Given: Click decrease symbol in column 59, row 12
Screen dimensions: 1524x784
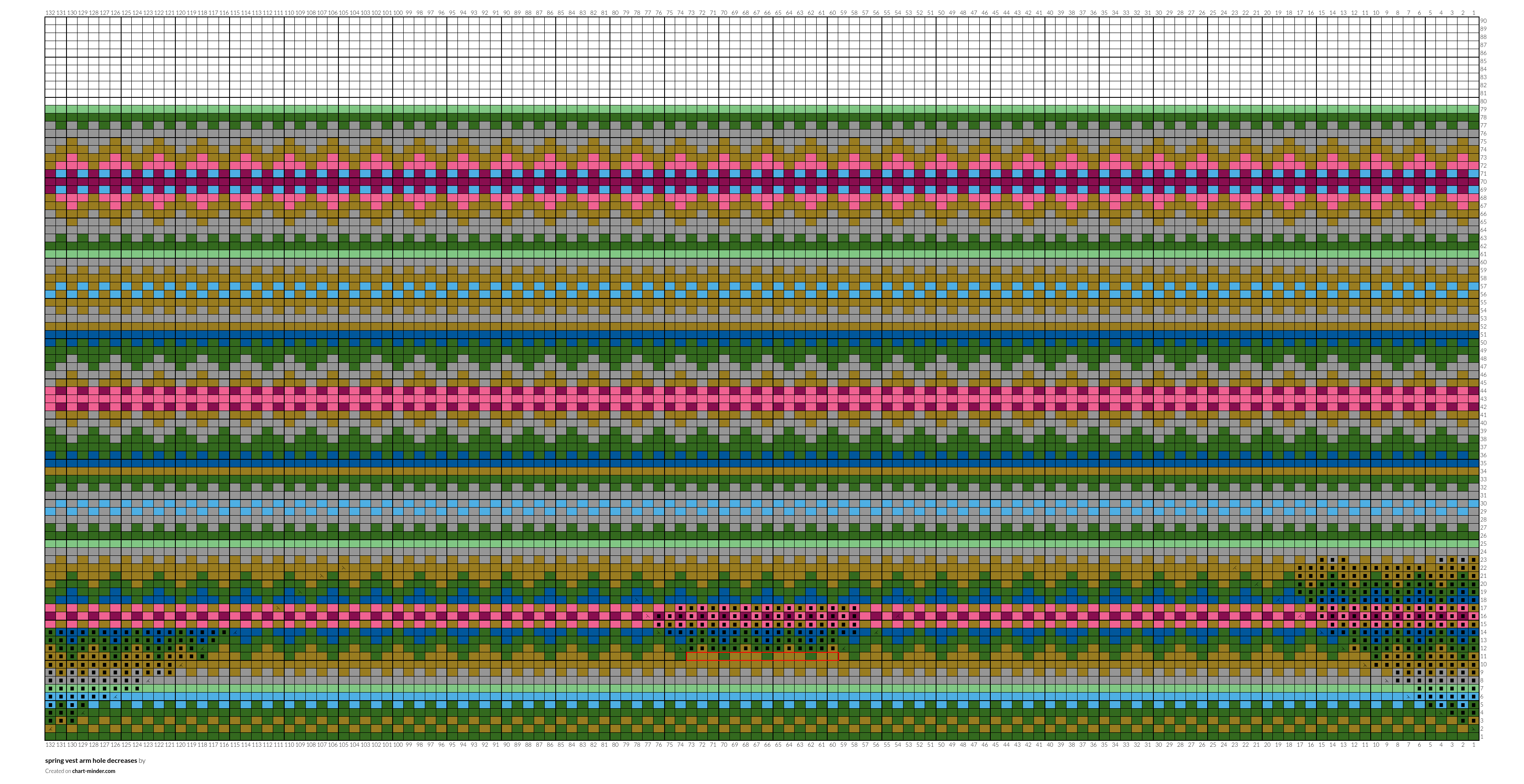Looking at the screenshot, I should tap(844, 648).
